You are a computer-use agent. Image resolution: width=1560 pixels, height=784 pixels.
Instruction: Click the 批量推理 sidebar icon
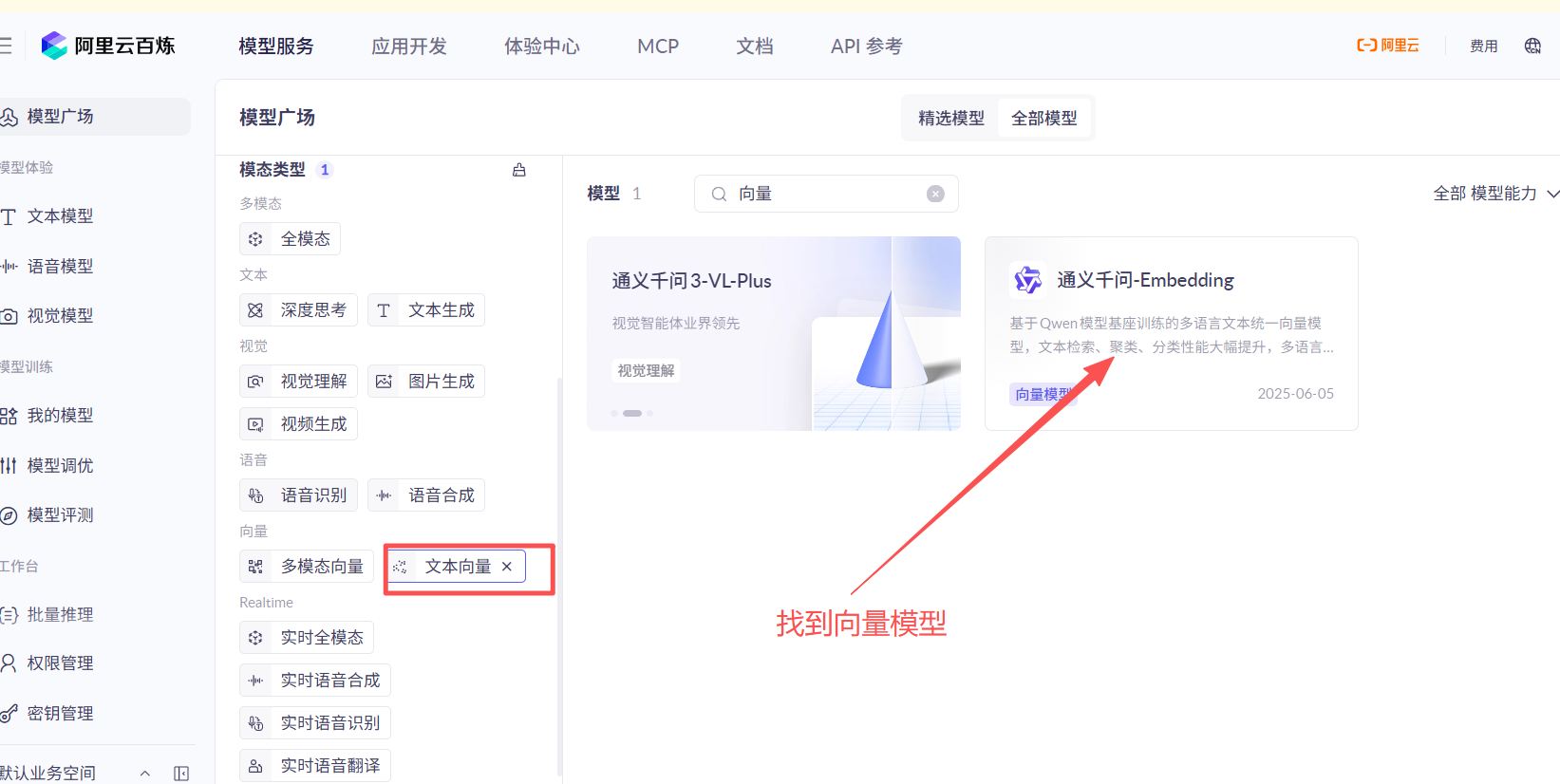click(9, 615)
